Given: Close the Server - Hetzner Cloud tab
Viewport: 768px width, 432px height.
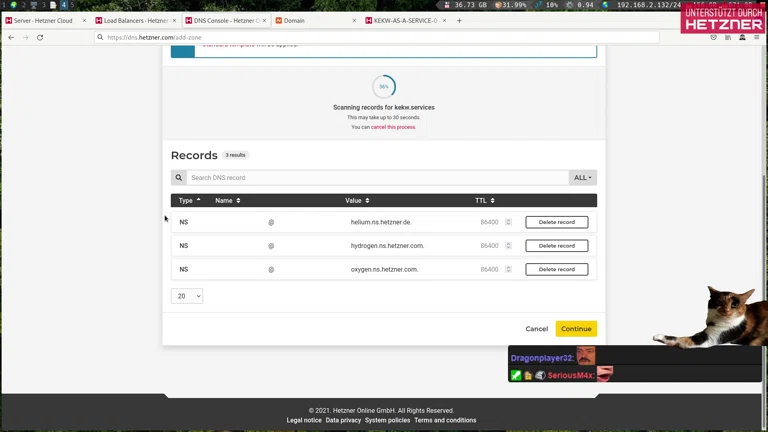Looking at the screenshot, I should [x=84, y=21].
